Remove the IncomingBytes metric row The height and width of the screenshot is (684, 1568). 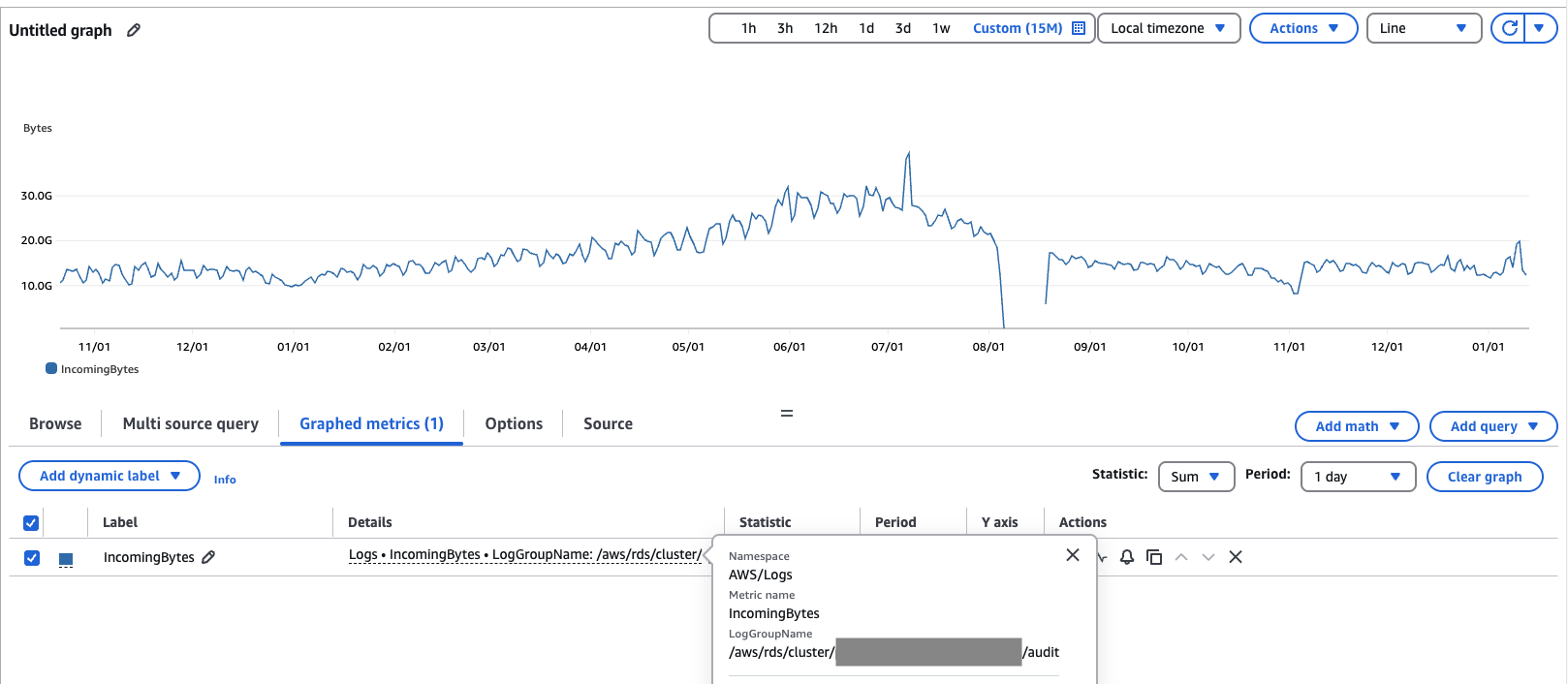coord(1236,557)
